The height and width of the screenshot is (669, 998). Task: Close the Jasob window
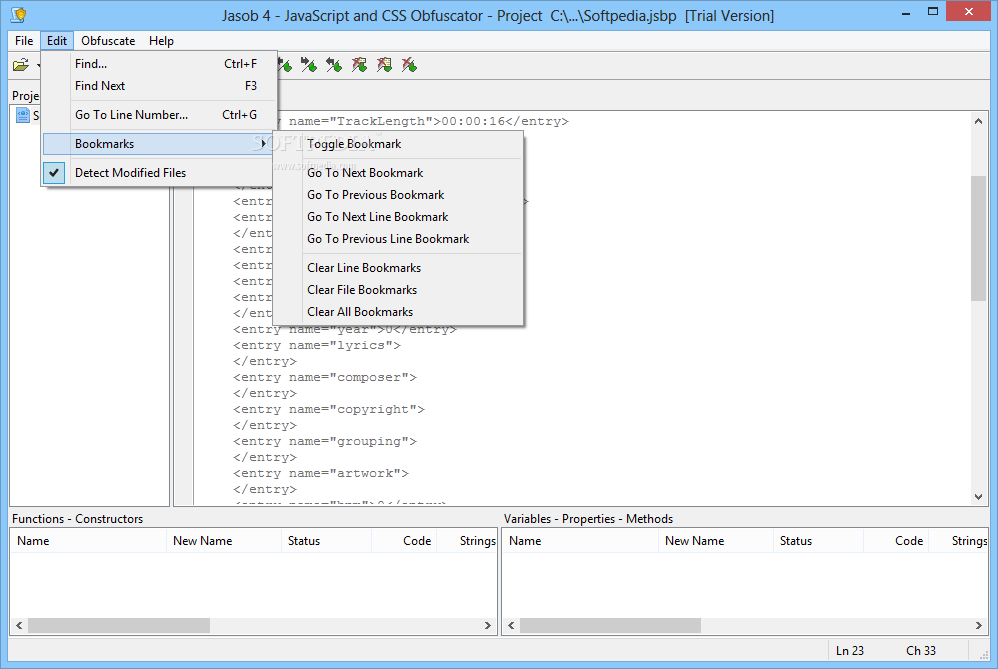coord(969,11)
